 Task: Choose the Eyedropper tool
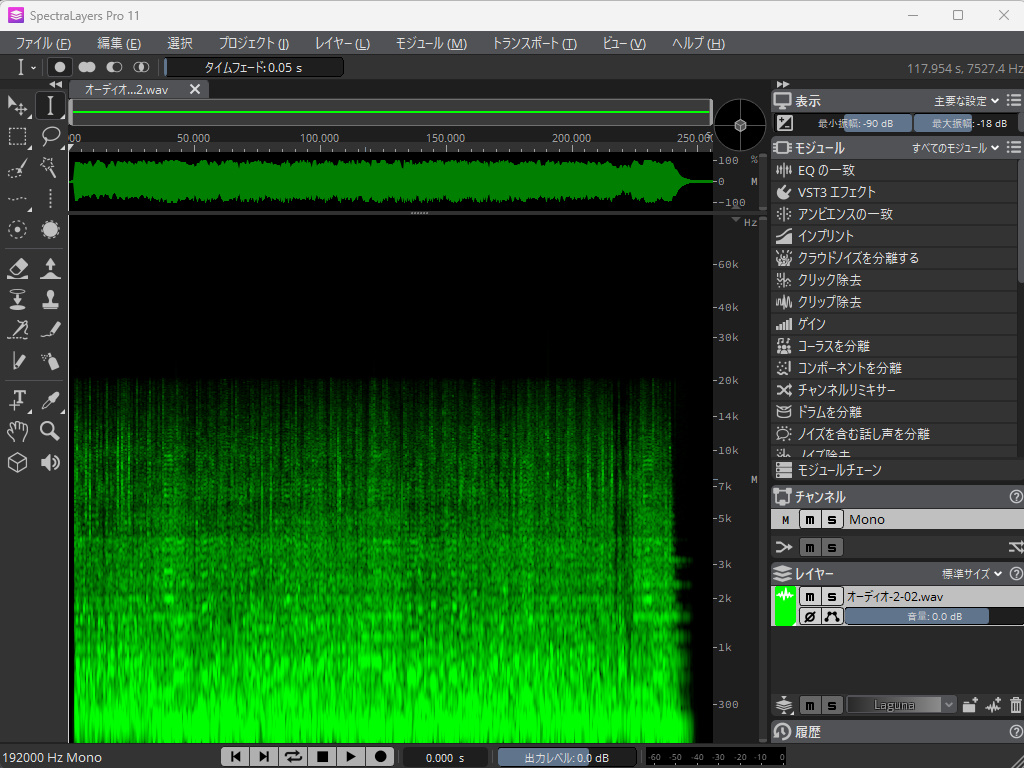pos(50,400)
